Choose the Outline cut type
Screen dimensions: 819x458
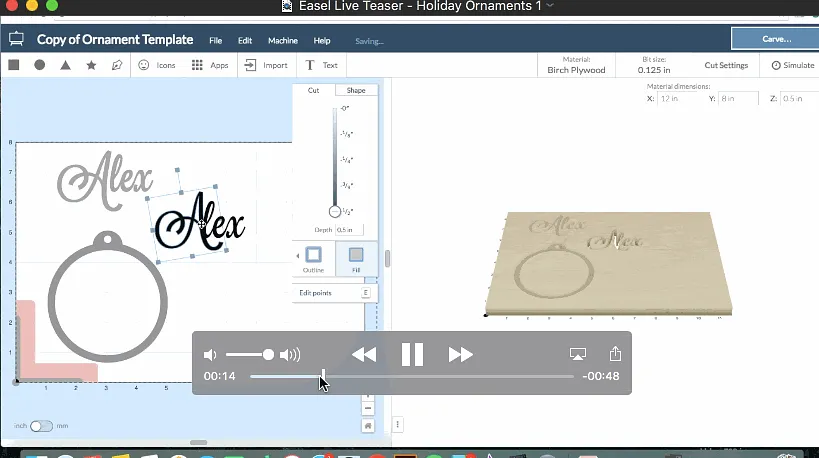point(313,259)
